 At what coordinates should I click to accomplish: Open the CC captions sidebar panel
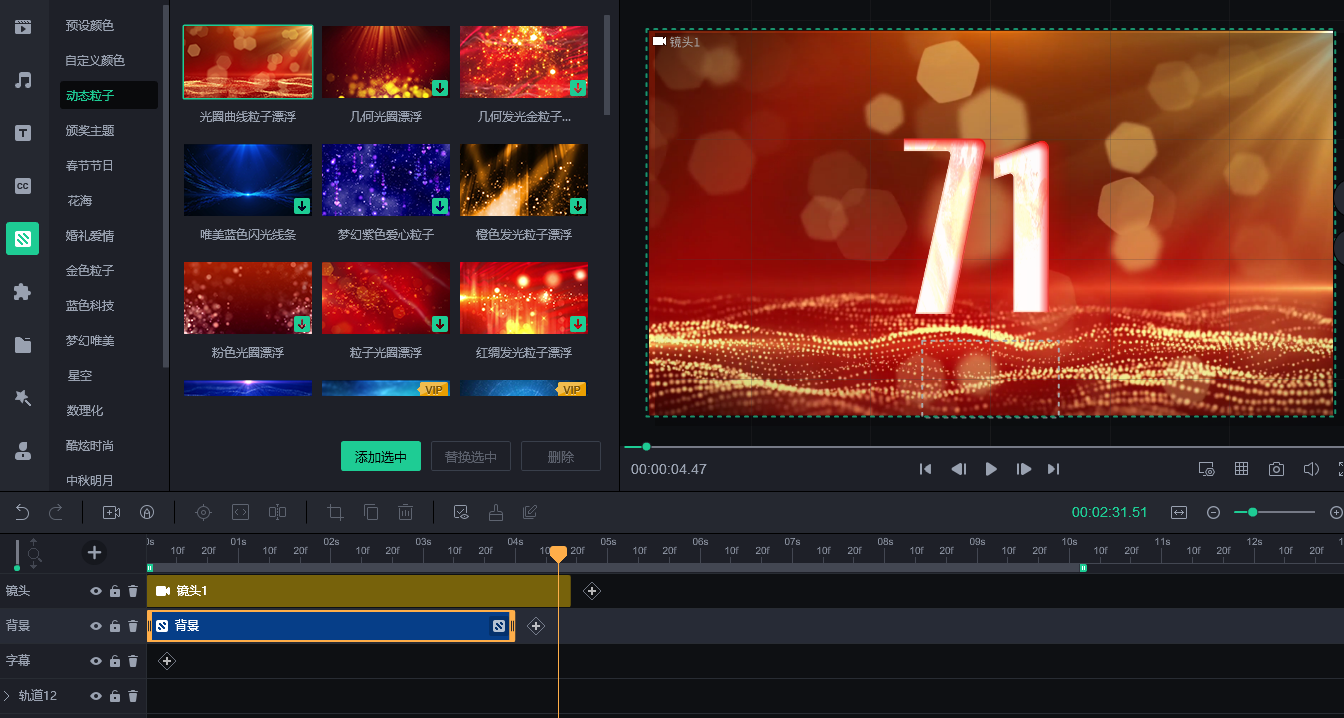23,186
